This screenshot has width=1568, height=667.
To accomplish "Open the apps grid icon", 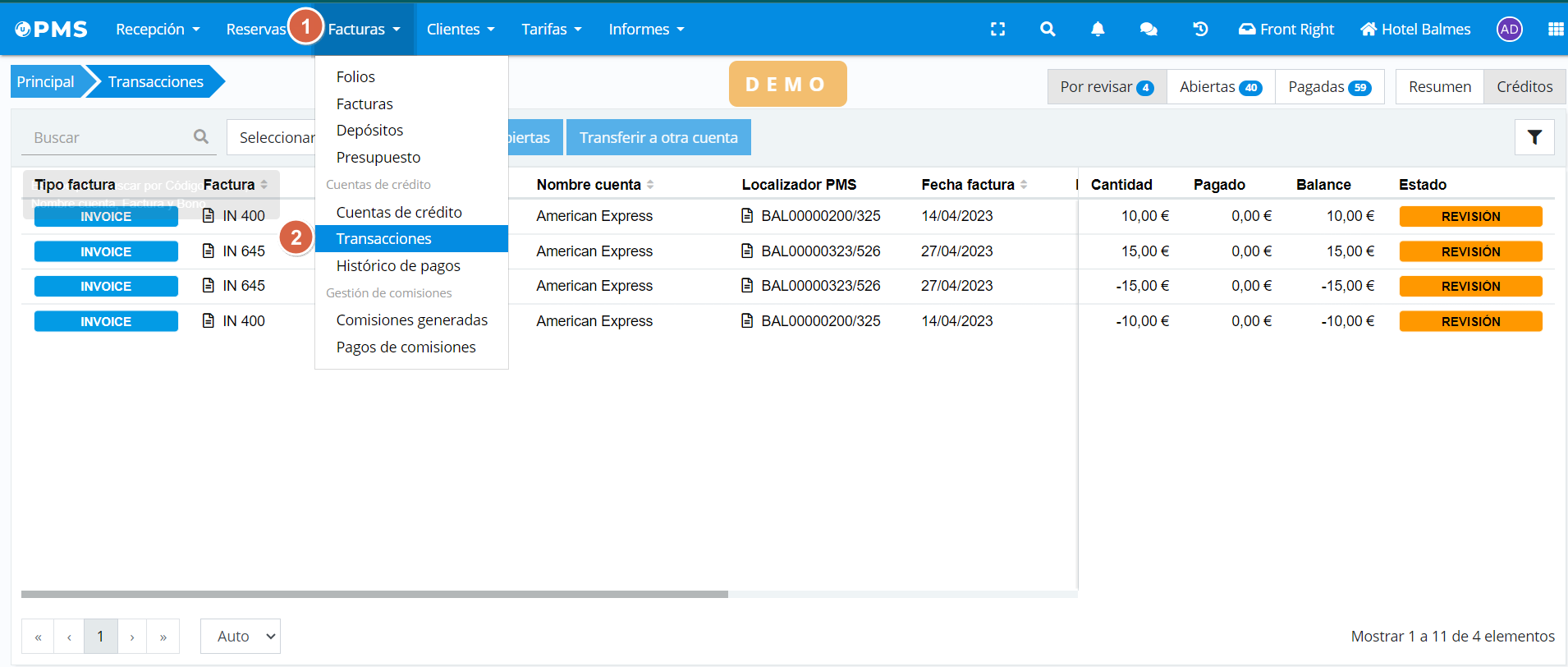I will tap(1555, 30).
